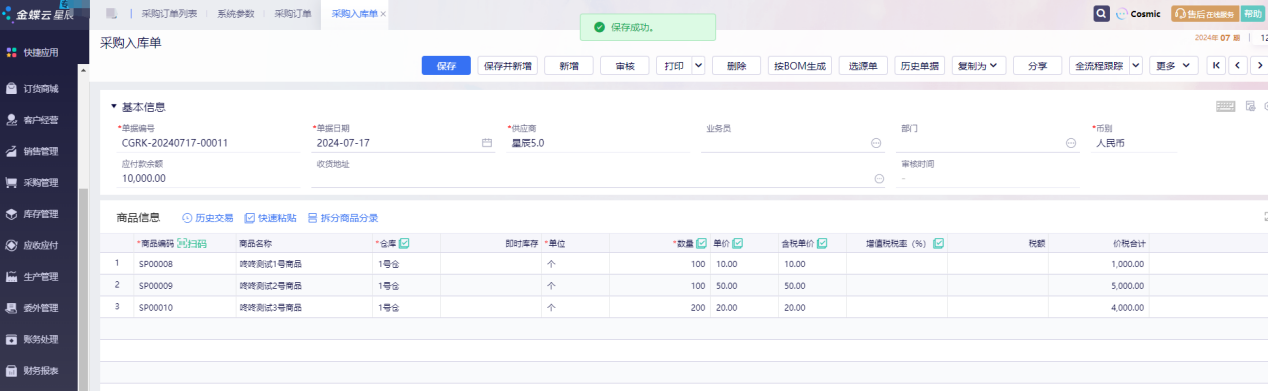This screenshot has height=391, width=1268.
Task: Toggle the 仓库 column checkbox
Action: (x=404, y=243)
